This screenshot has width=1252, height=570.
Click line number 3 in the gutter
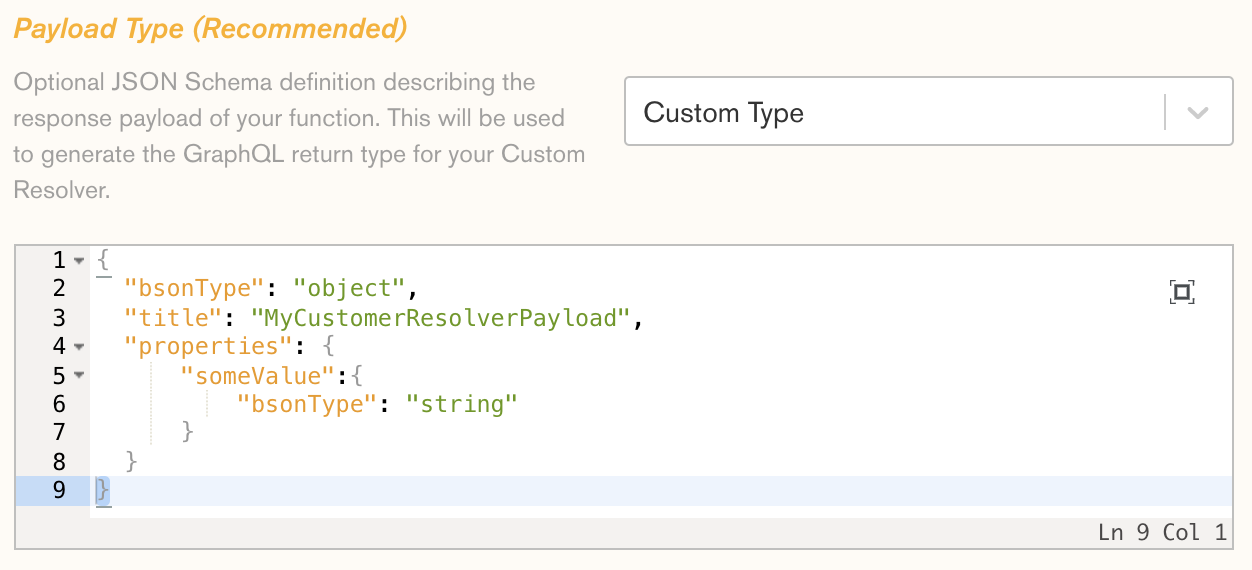[59, 318]
